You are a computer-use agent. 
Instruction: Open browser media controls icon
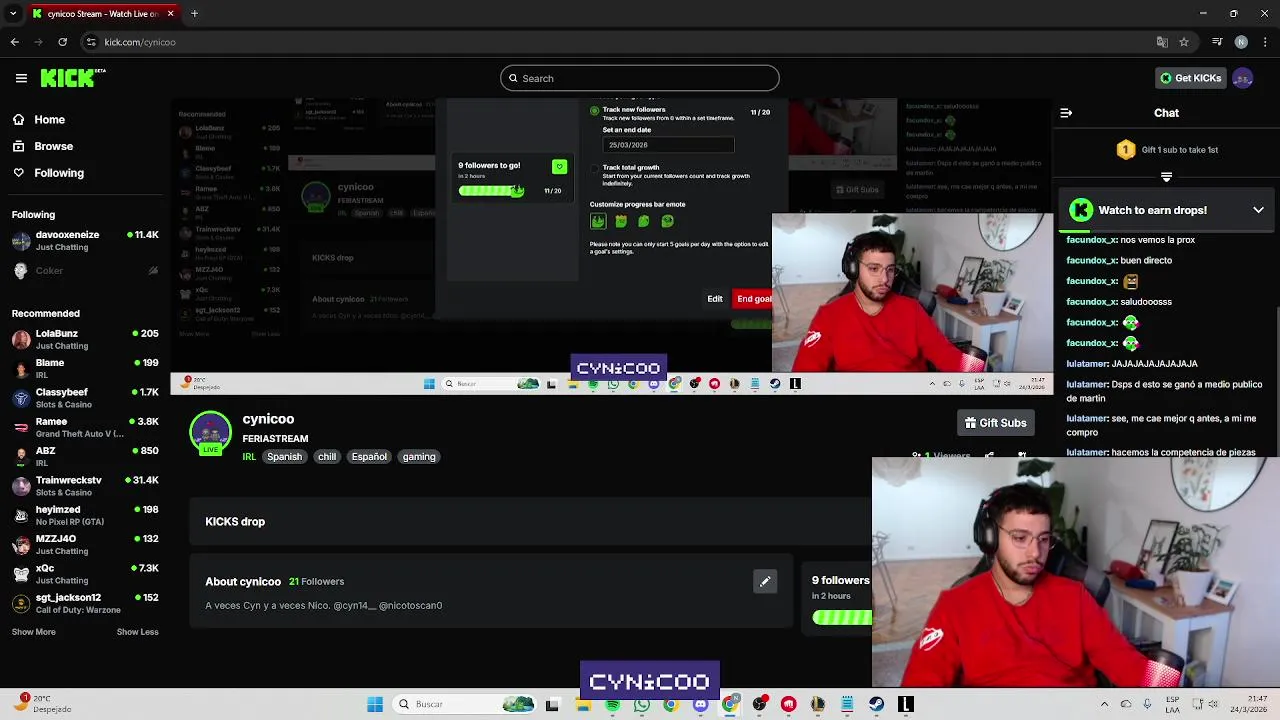1217,42
